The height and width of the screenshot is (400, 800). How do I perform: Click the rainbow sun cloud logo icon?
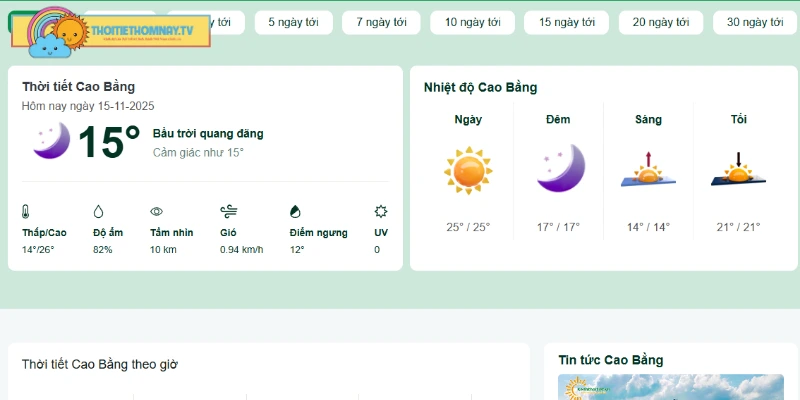click(x=57, y=32)
